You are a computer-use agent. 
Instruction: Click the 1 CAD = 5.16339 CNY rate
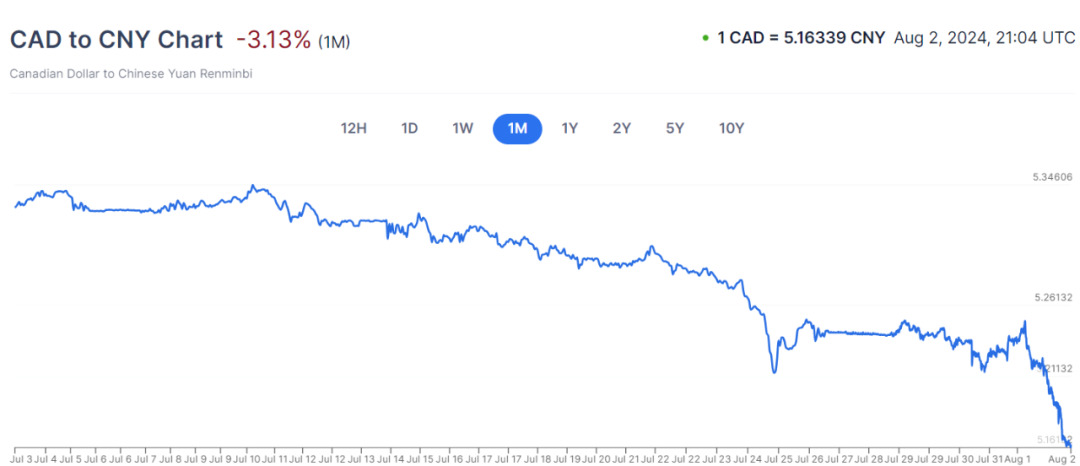tap(801, 39)
